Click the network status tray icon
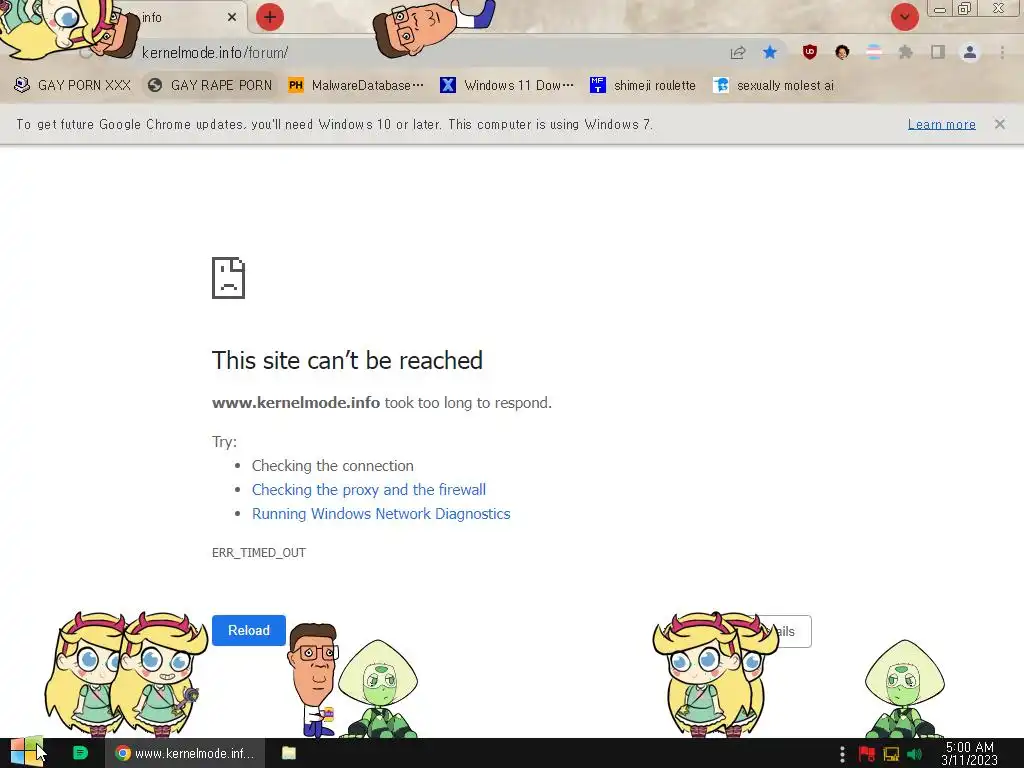The width and height of the screenshot is (1024, 768). [891, 754]
